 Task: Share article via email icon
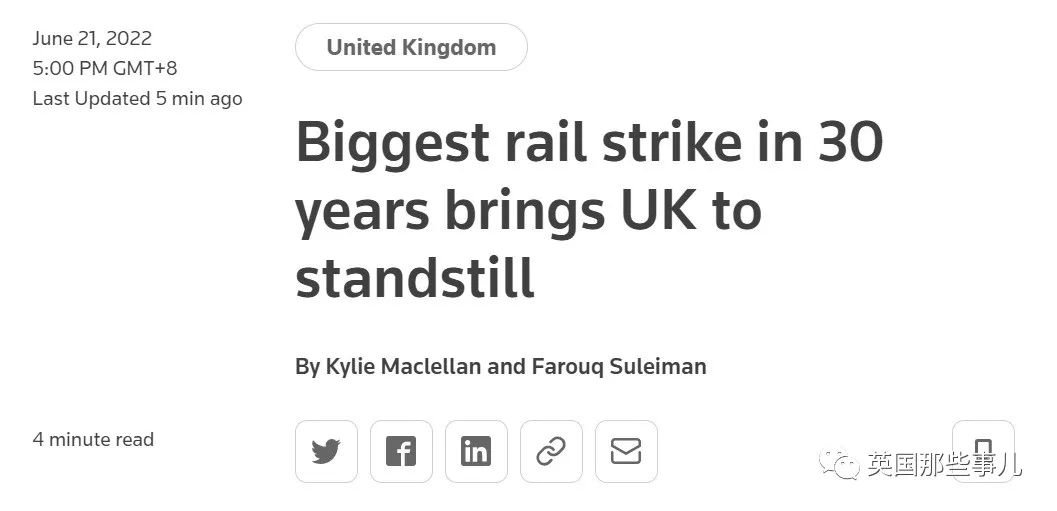(626, 451)
